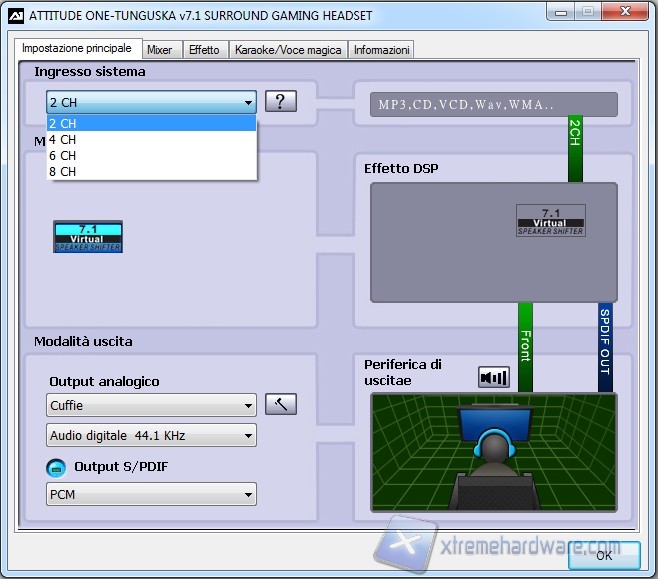Click the 7.1 Virtual Speaker Shifter icon on left
This screenshot has width=658, height=579.
88,237
